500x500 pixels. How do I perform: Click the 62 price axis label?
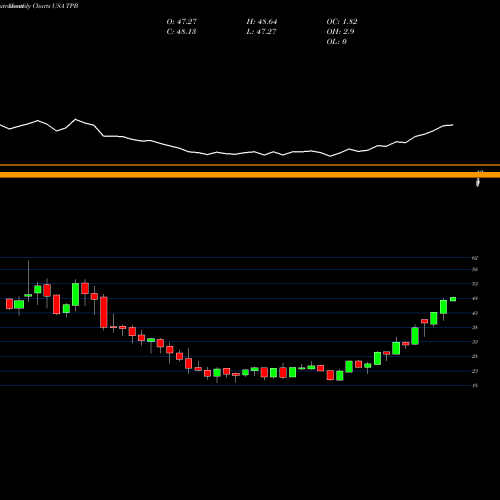(x=475, y=258)
